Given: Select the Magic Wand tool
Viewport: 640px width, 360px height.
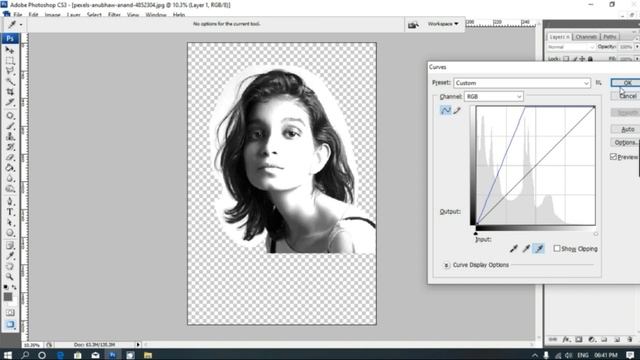Looking at the screenshot, I should click(x=10, y=82).
